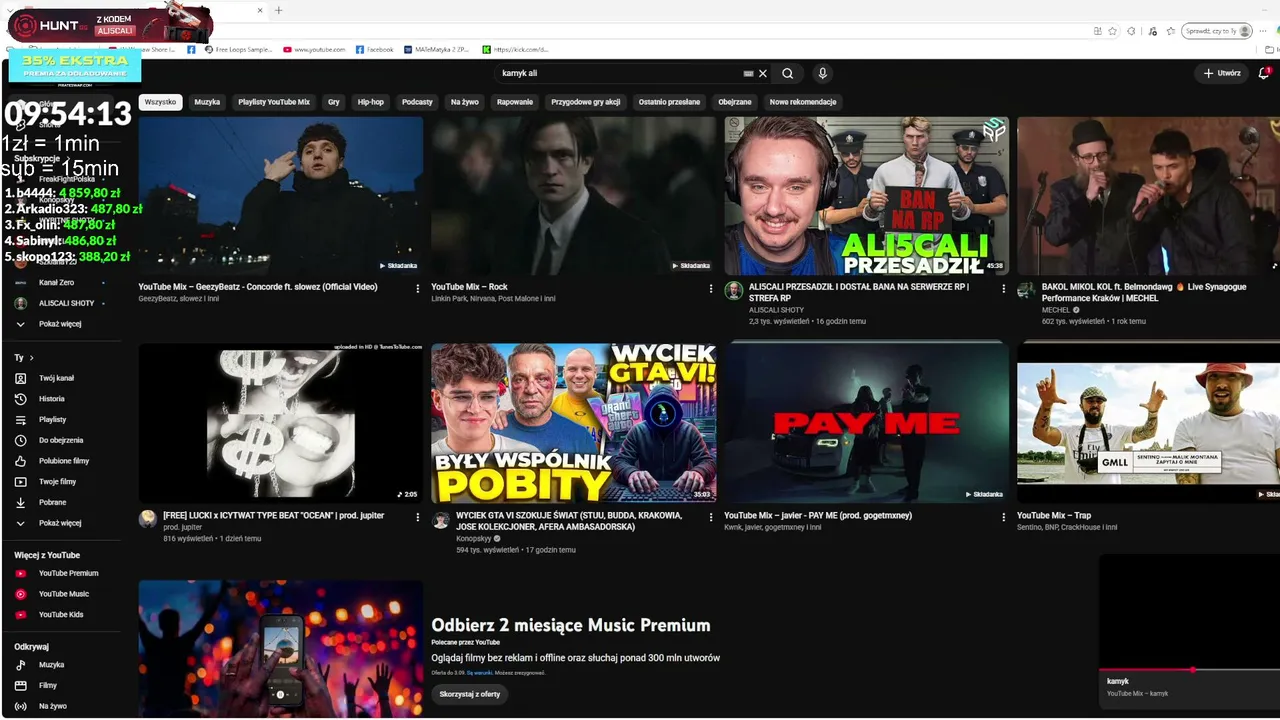Open the www.youtube.com bookmark
Image resolution: width=1280 pixels, height=720 pixels.
click(314, 49)
